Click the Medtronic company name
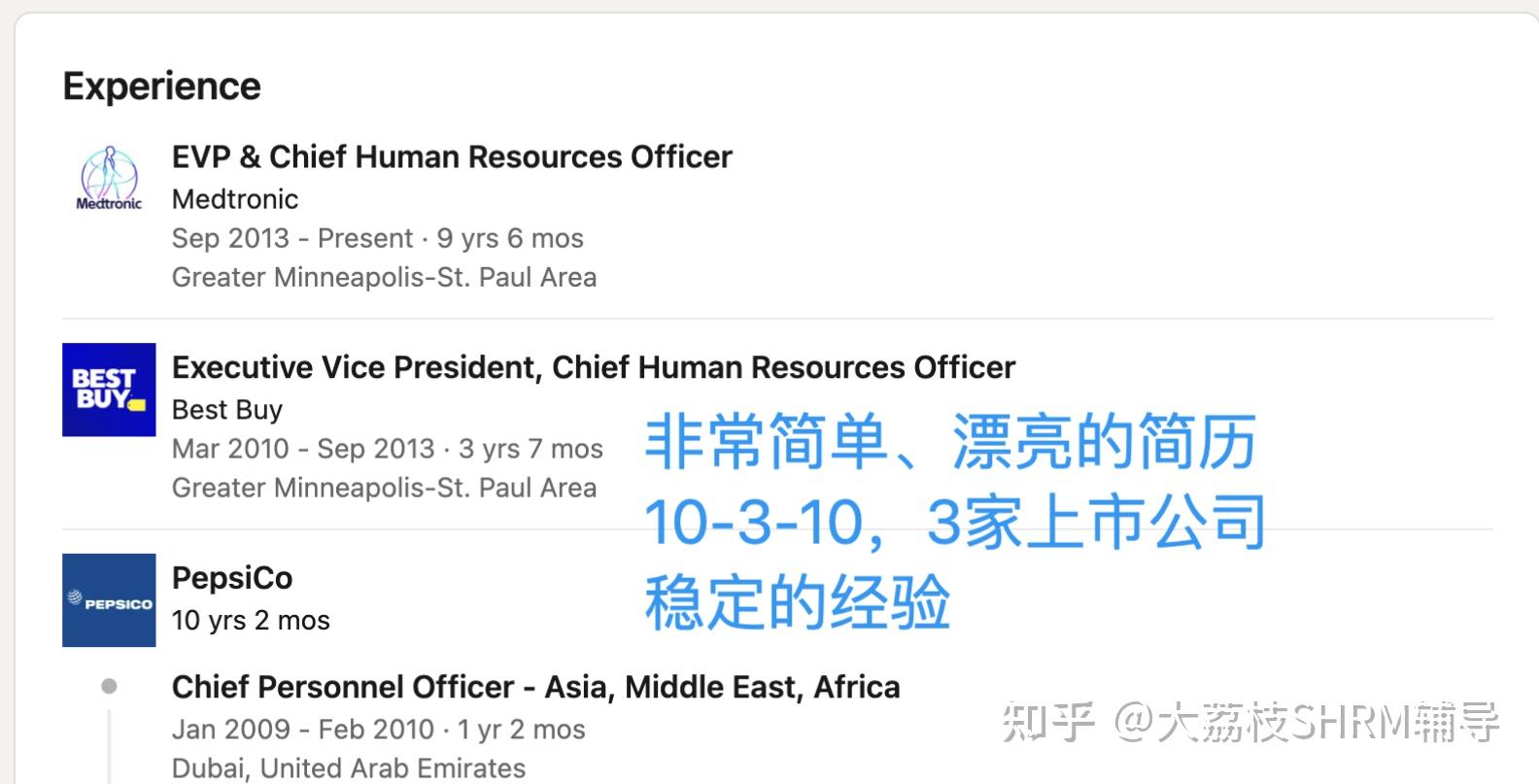The width and height of the screenshot is (1539, 784). pos(235,199)
